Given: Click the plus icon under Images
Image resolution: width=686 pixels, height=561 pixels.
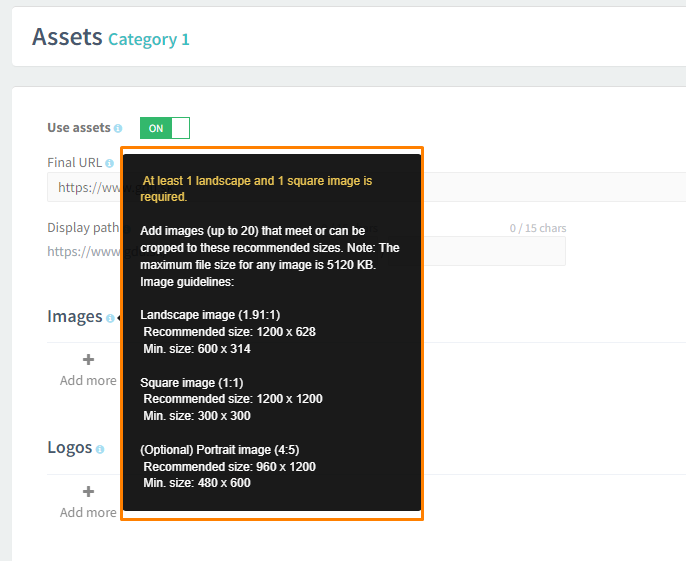Looking at the screenshot, I should tap(88, 360).
